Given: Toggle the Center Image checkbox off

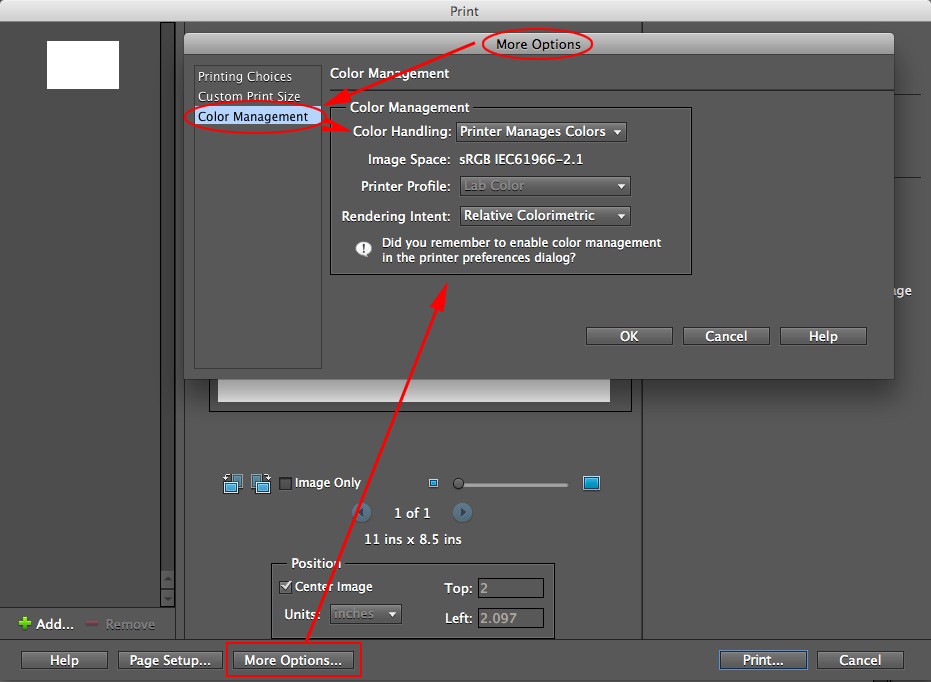Looking at the screenshot, I should [x=285, y=587].
